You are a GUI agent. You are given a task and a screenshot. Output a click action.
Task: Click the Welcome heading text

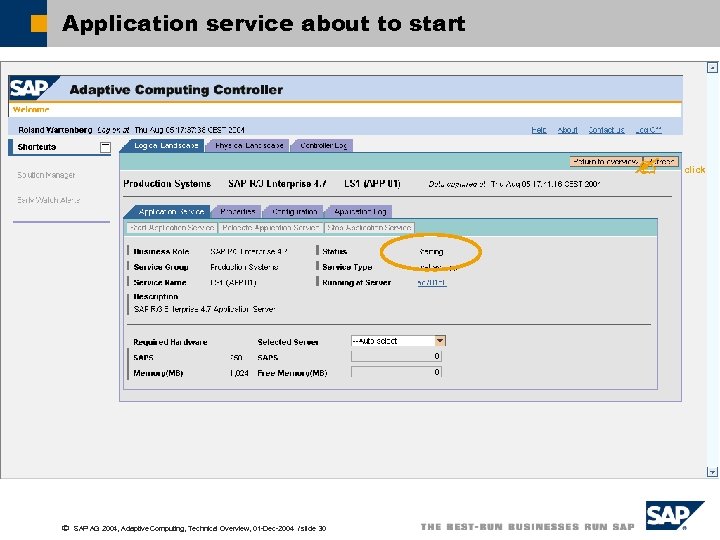click(31, 110)
